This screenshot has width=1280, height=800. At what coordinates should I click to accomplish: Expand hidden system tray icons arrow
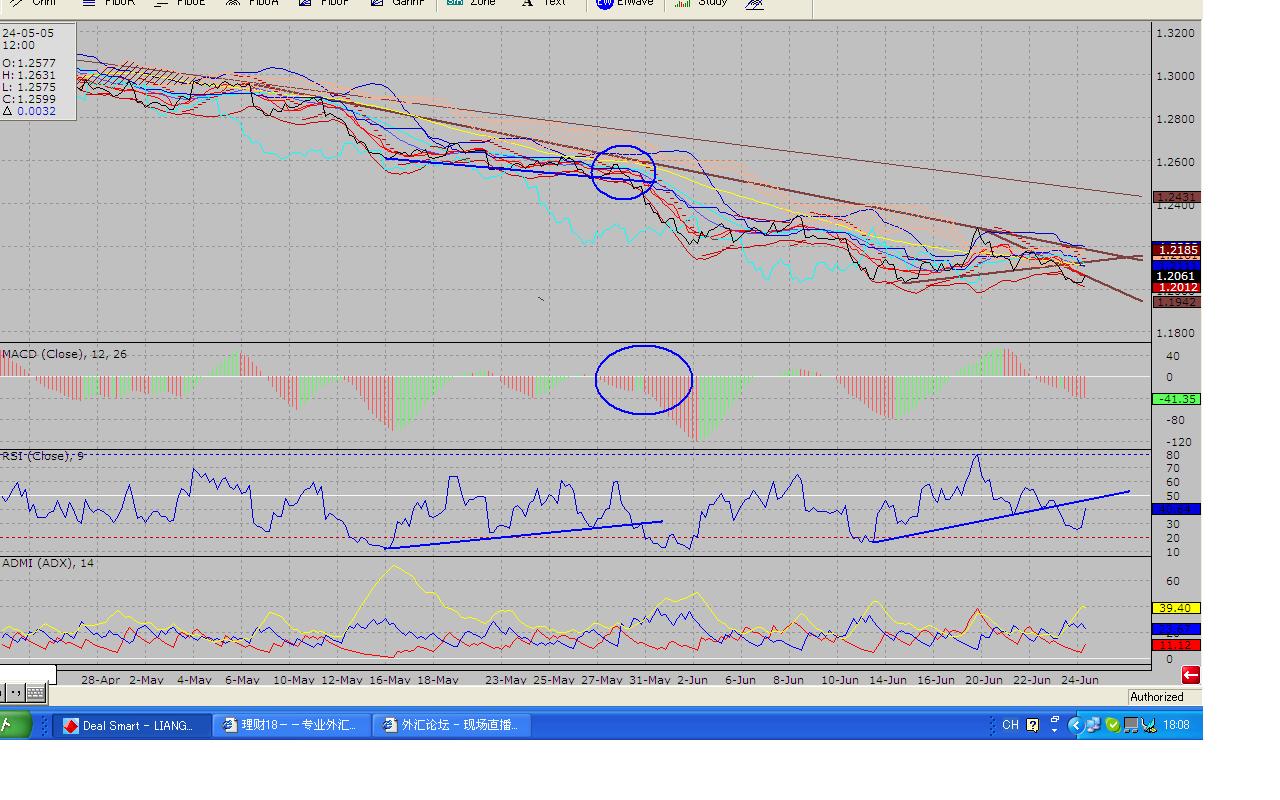[1075, 725]
